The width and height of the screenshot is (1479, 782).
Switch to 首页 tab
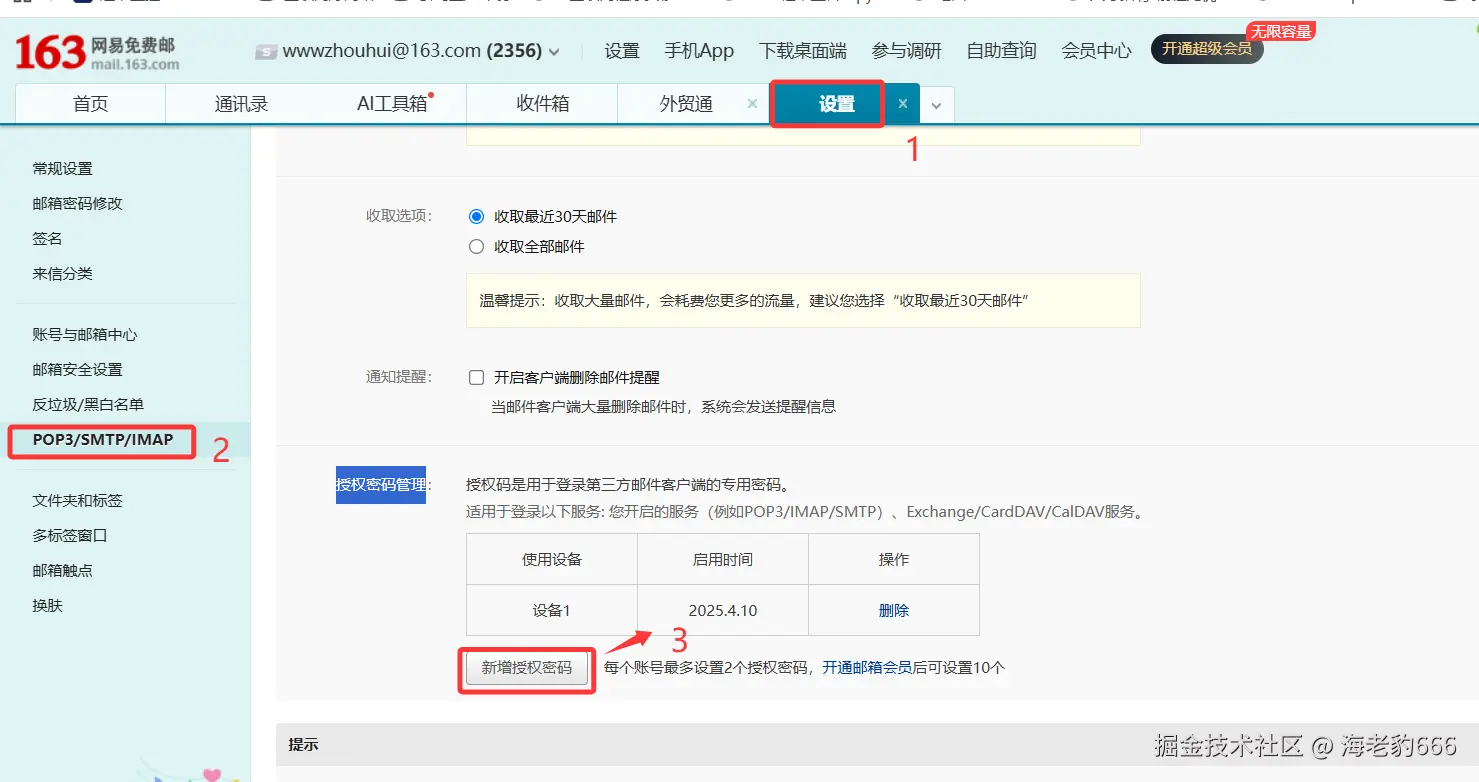pyautogui.click(x=91, y=104)
